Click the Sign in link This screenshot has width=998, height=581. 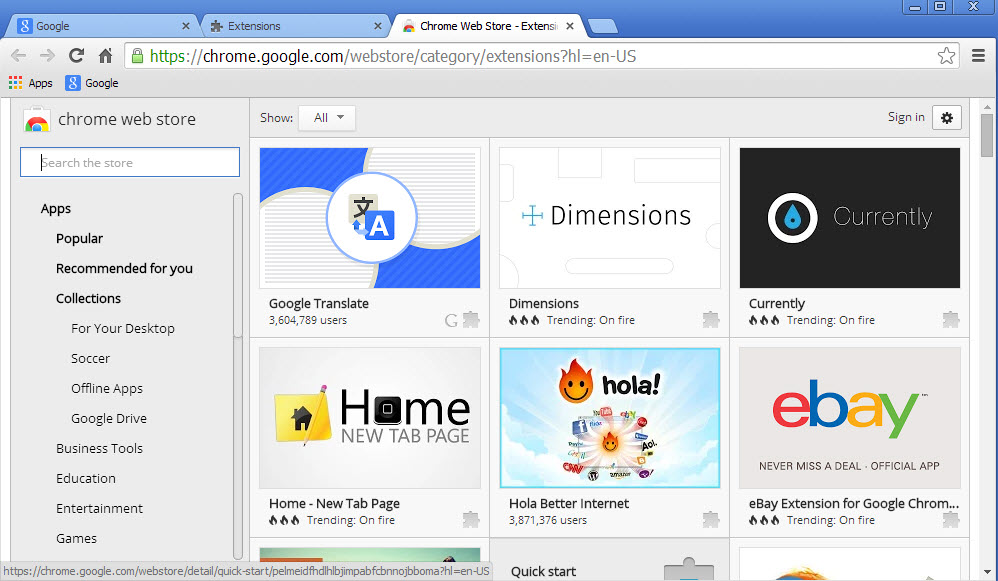906,117
